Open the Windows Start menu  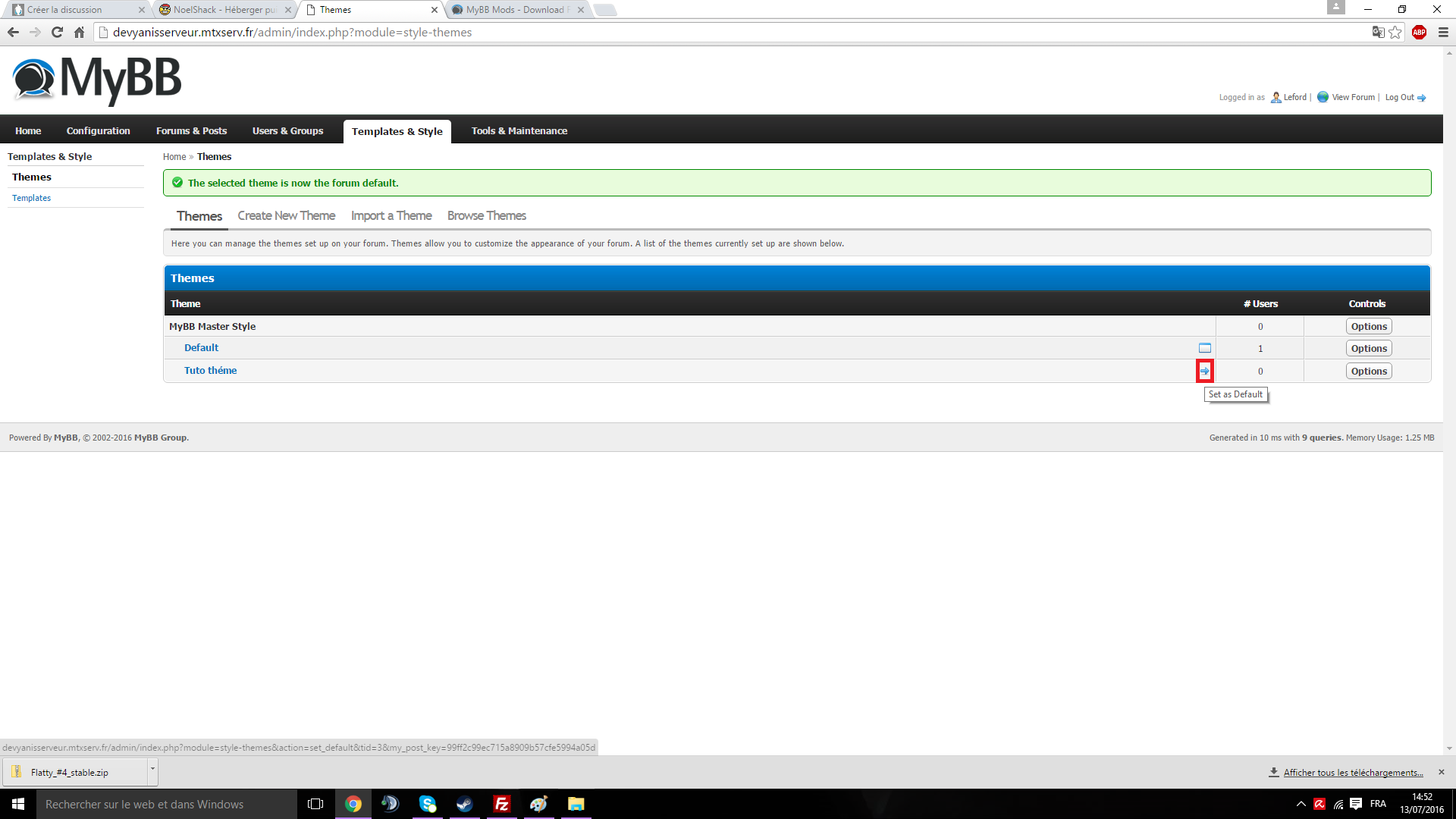18,804
